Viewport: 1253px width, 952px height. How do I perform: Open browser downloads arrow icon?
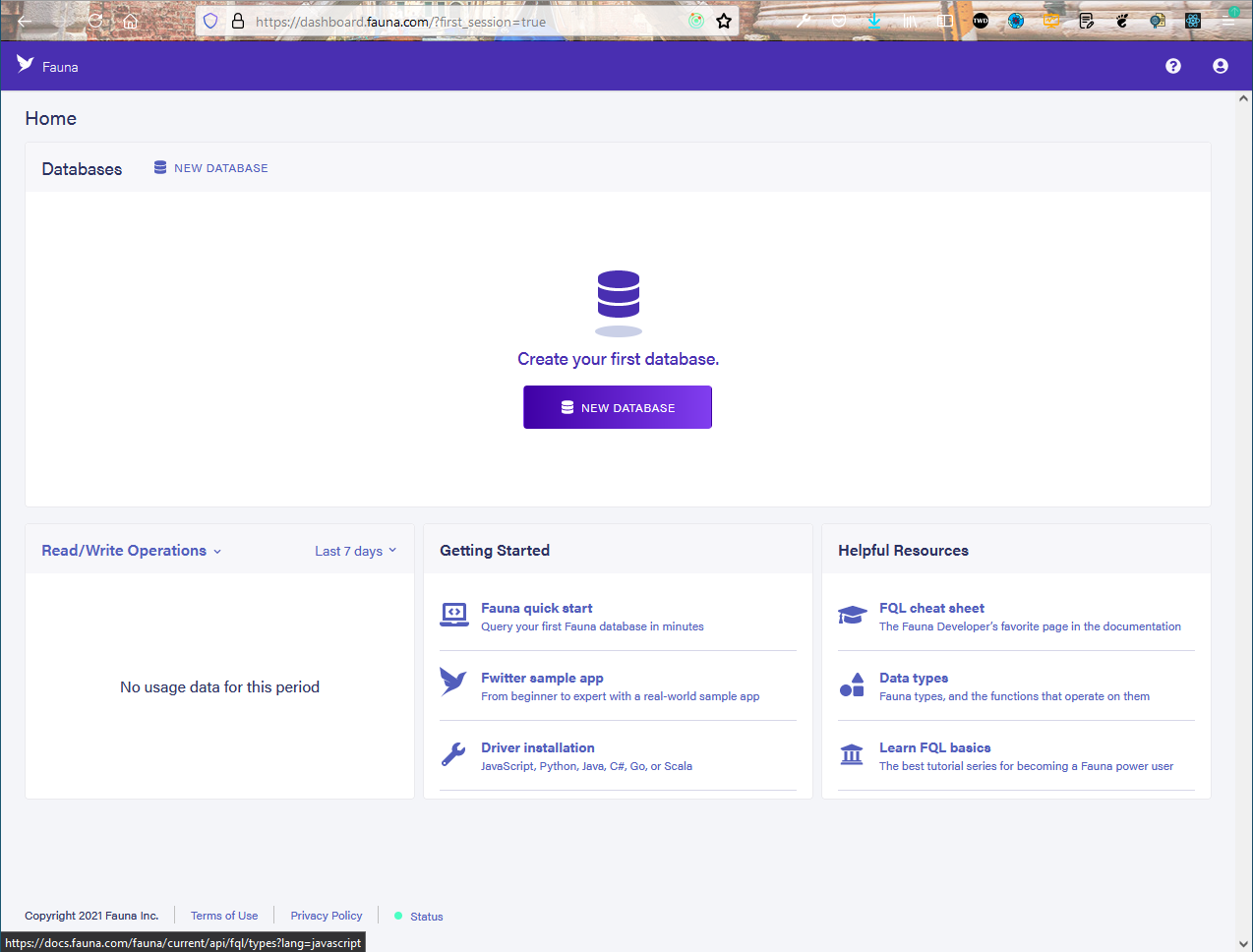(x=874, y=21)
